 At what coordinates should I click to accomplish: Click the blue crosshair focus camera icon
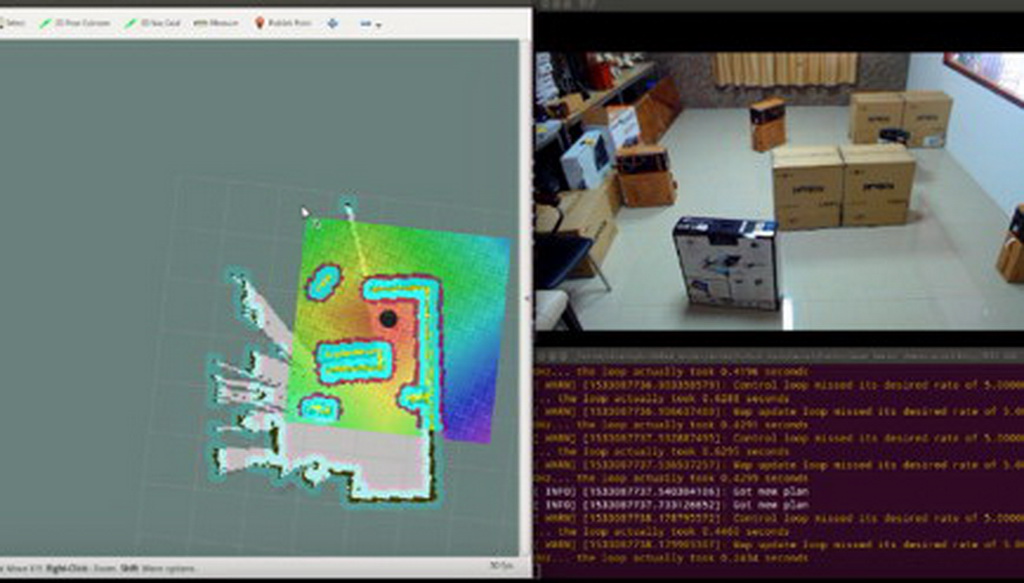pyautogui.click(x=332, y=22)
